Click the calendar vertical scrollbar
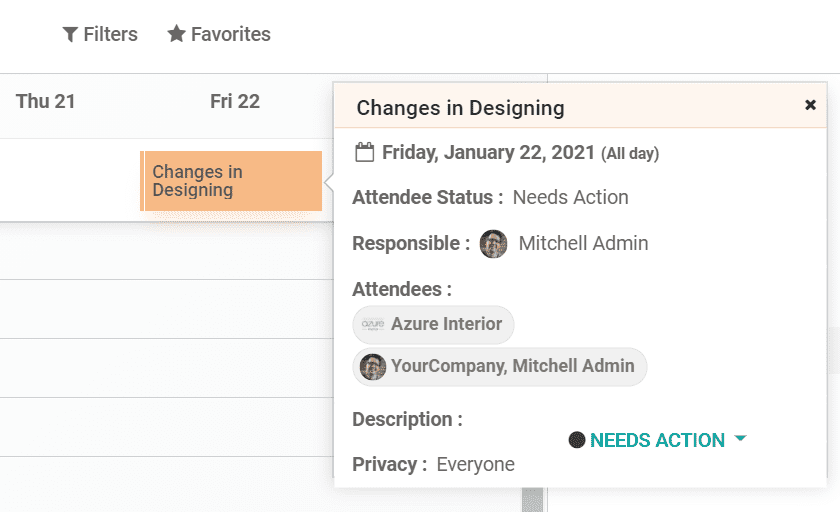This screenshot has height=512, width=840. click(533, 498)
